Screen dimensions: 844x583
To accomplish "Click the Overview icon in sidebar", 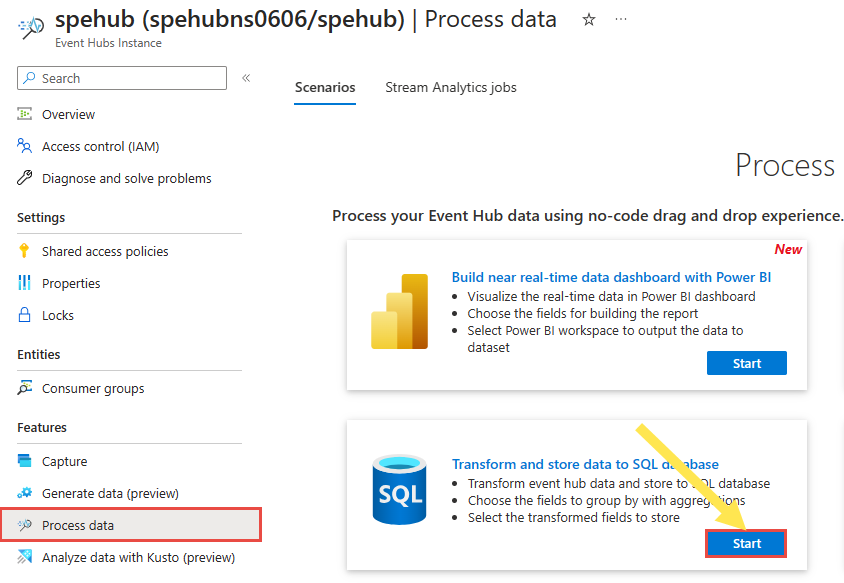I will coord(24,114).
